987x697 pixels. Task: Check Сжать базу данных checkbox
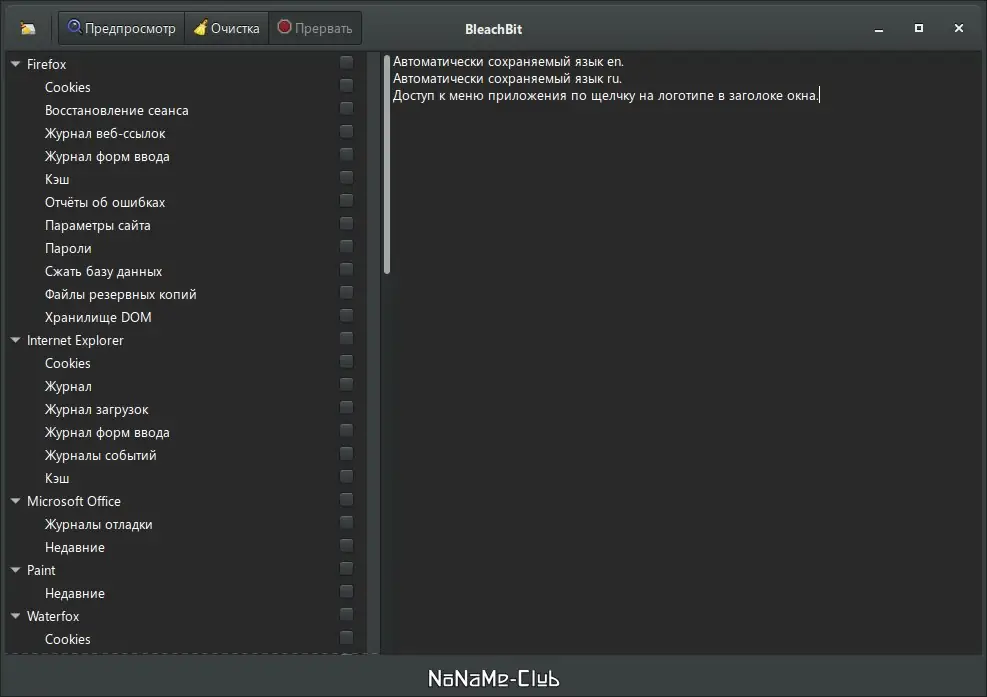(346, 269)
